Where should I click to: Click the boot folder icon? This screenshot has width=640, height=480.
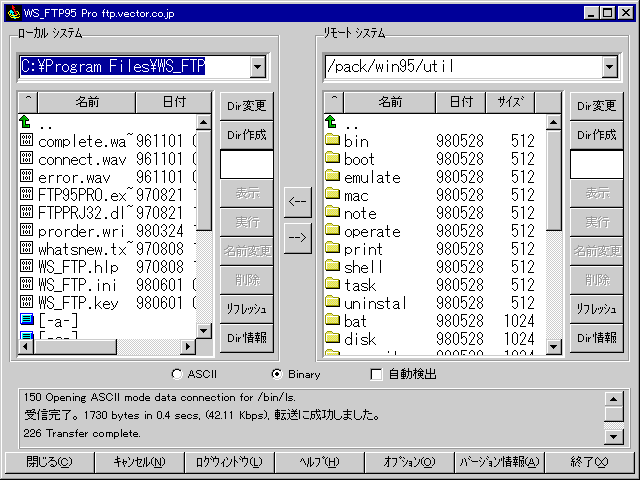click(333, 158)
